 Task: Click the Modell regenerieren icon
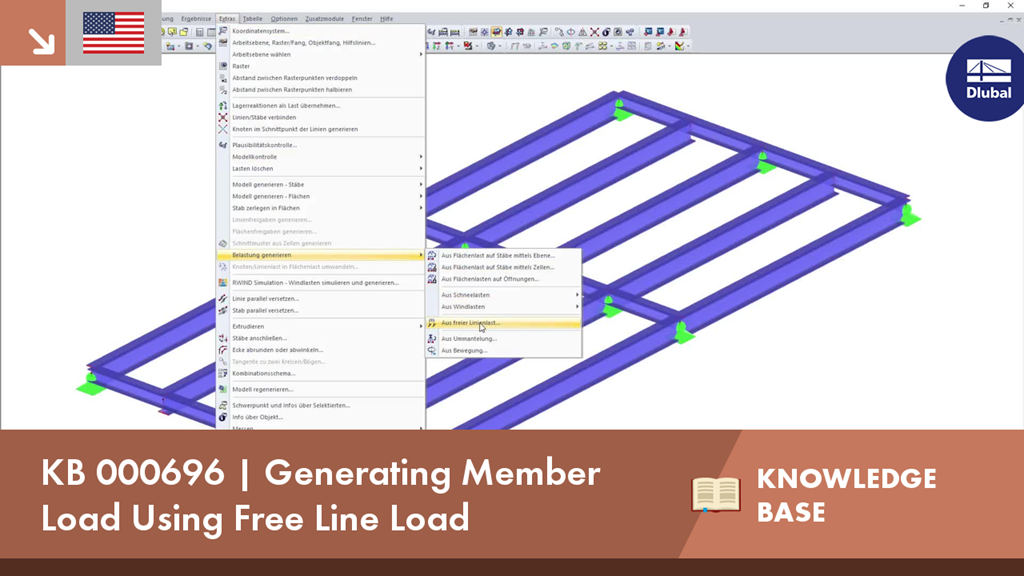[x=223, y=389]
